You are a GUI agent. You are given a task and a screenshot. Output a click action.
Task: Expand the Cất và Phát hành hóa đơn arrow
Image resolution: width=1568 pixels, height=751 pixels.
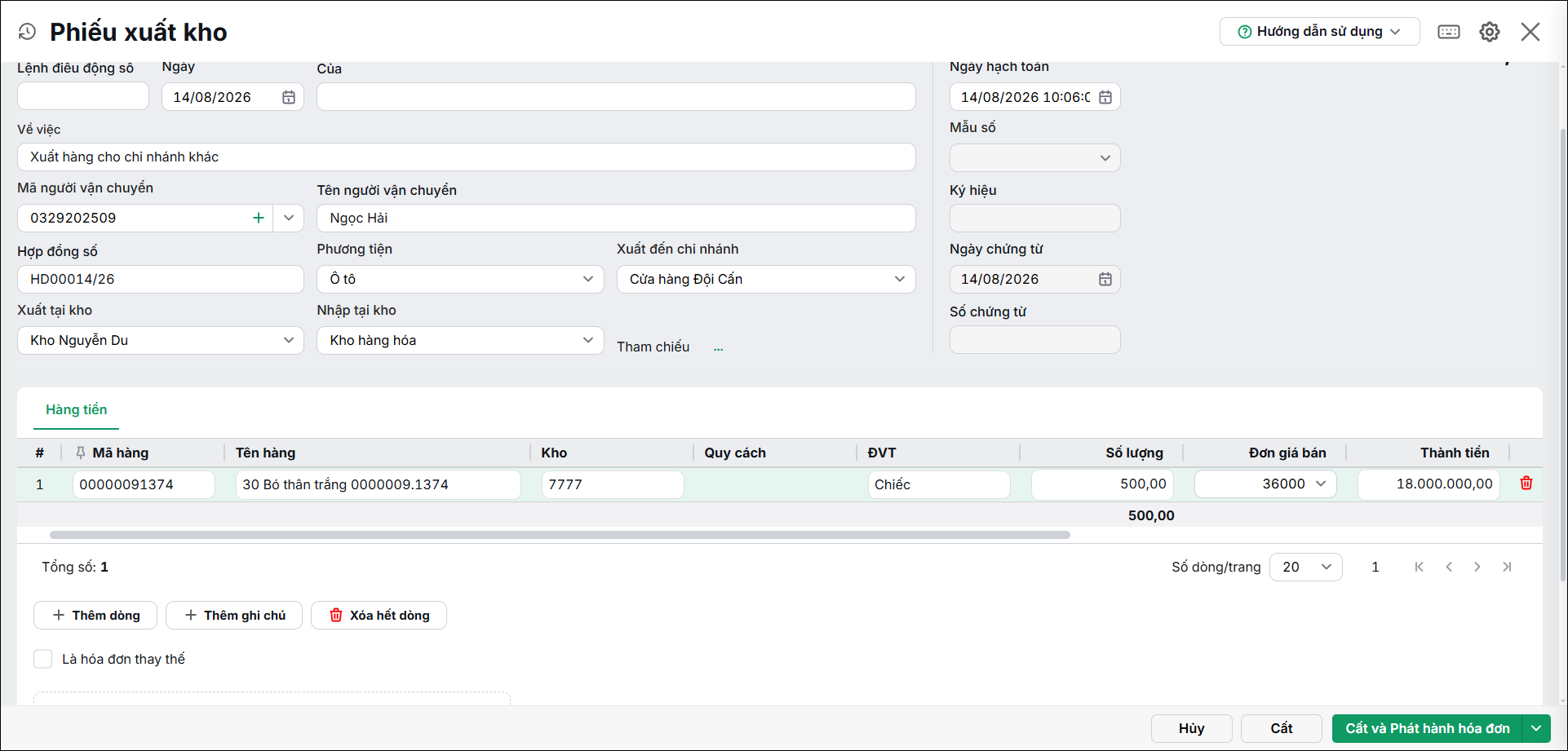point(1536,728)
